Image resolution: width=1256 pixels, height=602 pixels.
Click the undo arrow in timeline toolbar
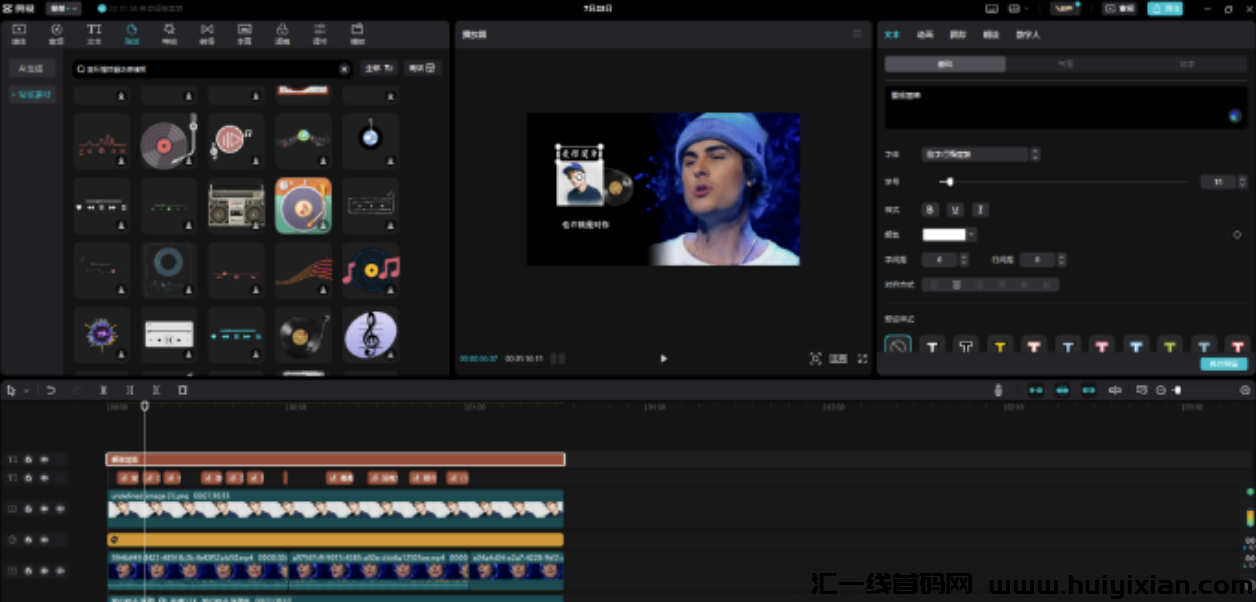pos(51,390)
